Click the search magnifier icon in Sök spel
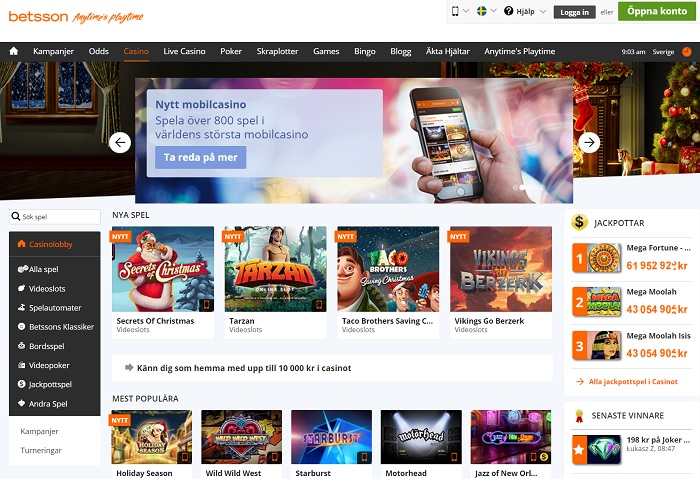 [x=16, y=217]
